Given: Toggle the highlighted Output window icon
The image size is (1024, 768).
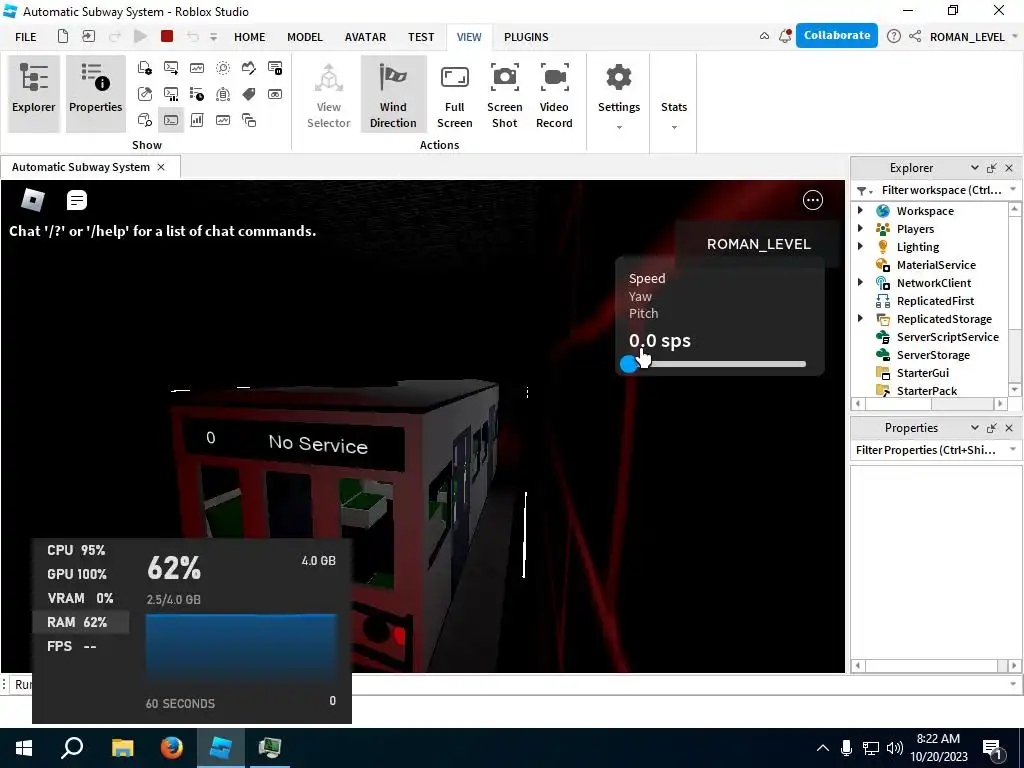Looking at the screenshot, I should point(171,120).
